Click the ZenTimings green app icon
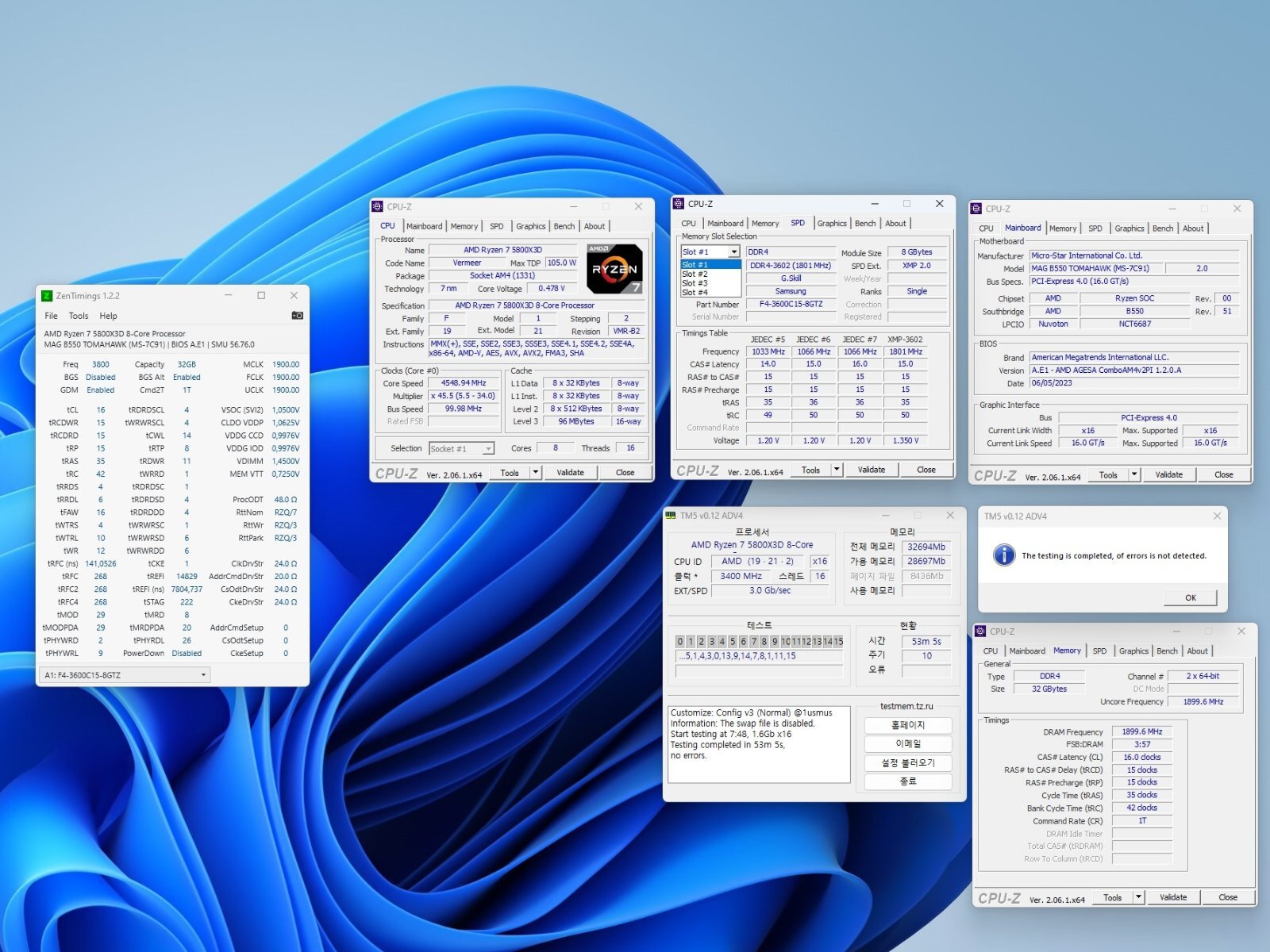Viewport: 1270px width, 952px height. point(47,296)
